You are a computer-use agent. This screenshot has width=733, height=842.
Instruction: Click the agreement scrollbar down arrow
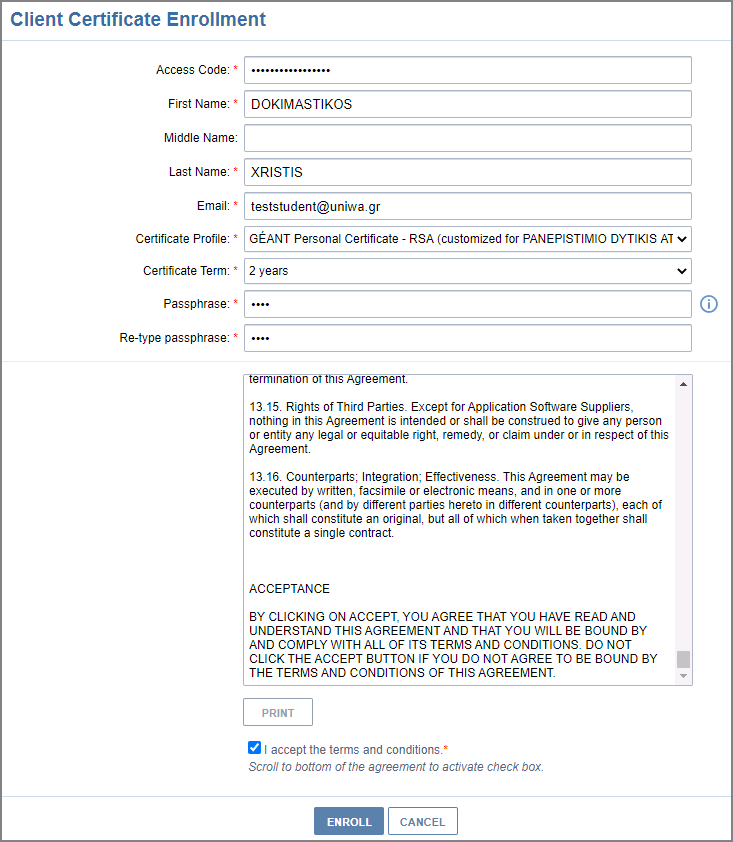683,676
